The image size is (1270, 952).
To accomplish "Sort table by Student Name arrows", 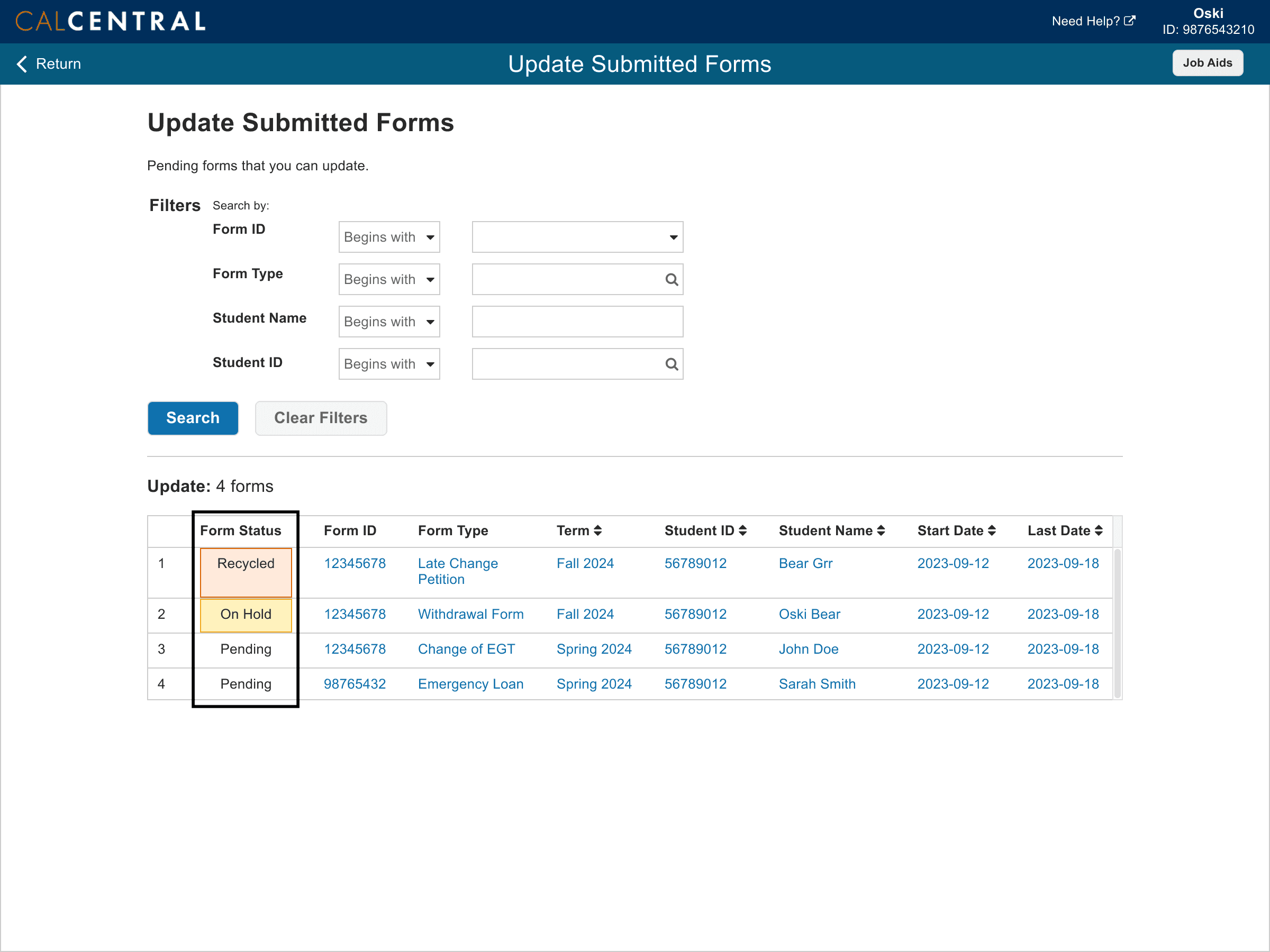I will [881, 530].
